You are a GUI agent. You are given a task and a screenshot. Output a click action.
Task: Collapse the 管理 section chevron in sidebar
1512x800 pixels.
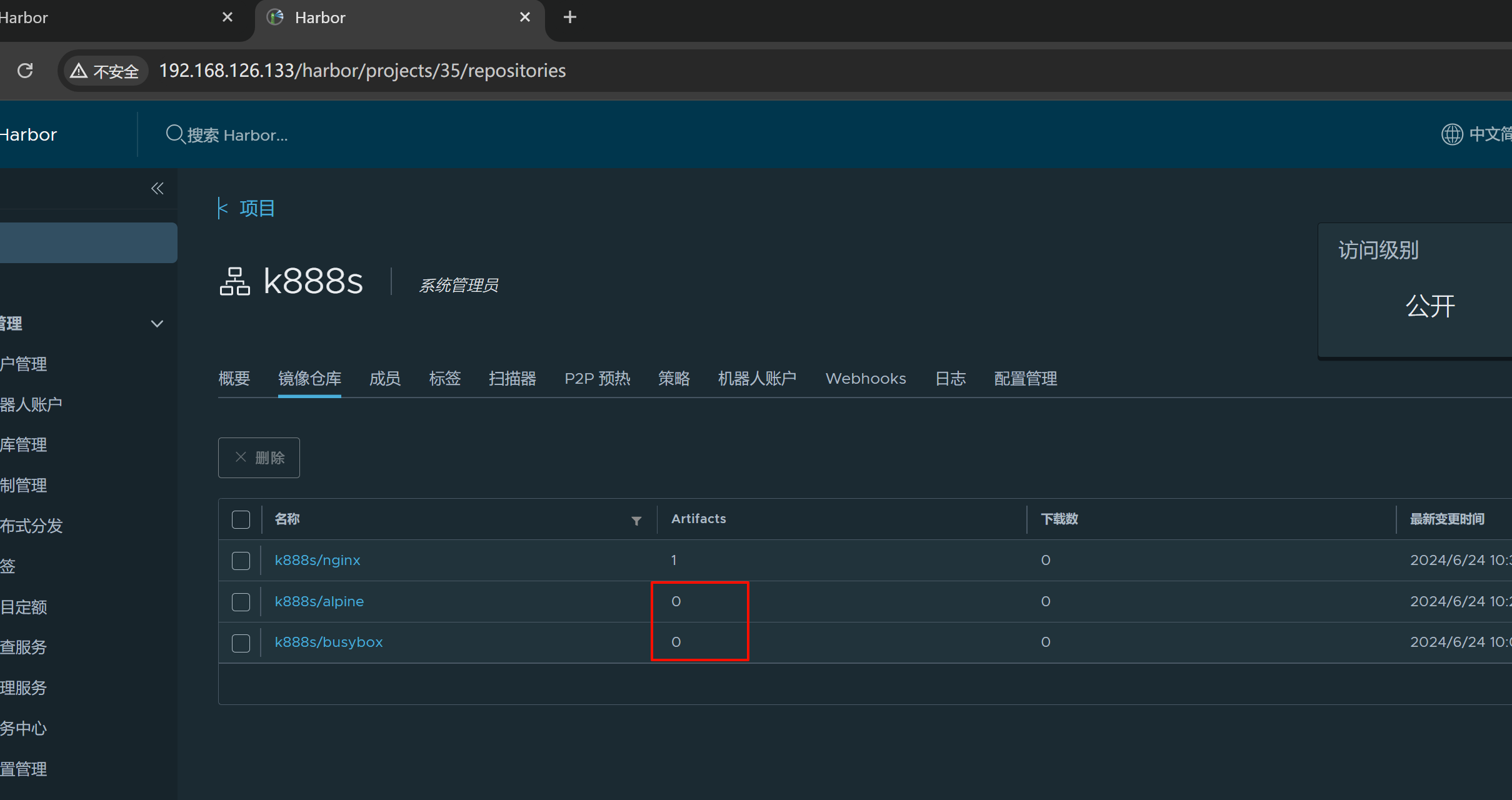click(157, 324)
